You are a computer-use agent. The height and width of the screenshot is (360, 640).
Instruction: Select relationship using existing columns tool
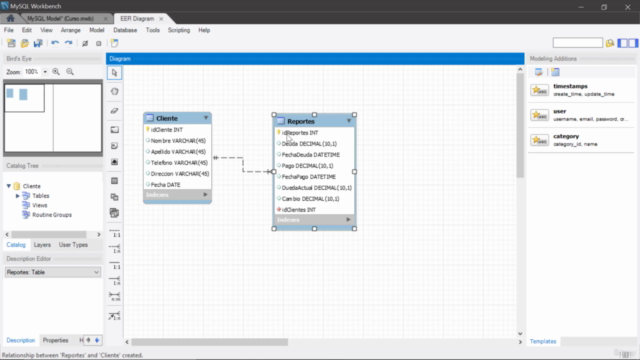tap(115, 316)
